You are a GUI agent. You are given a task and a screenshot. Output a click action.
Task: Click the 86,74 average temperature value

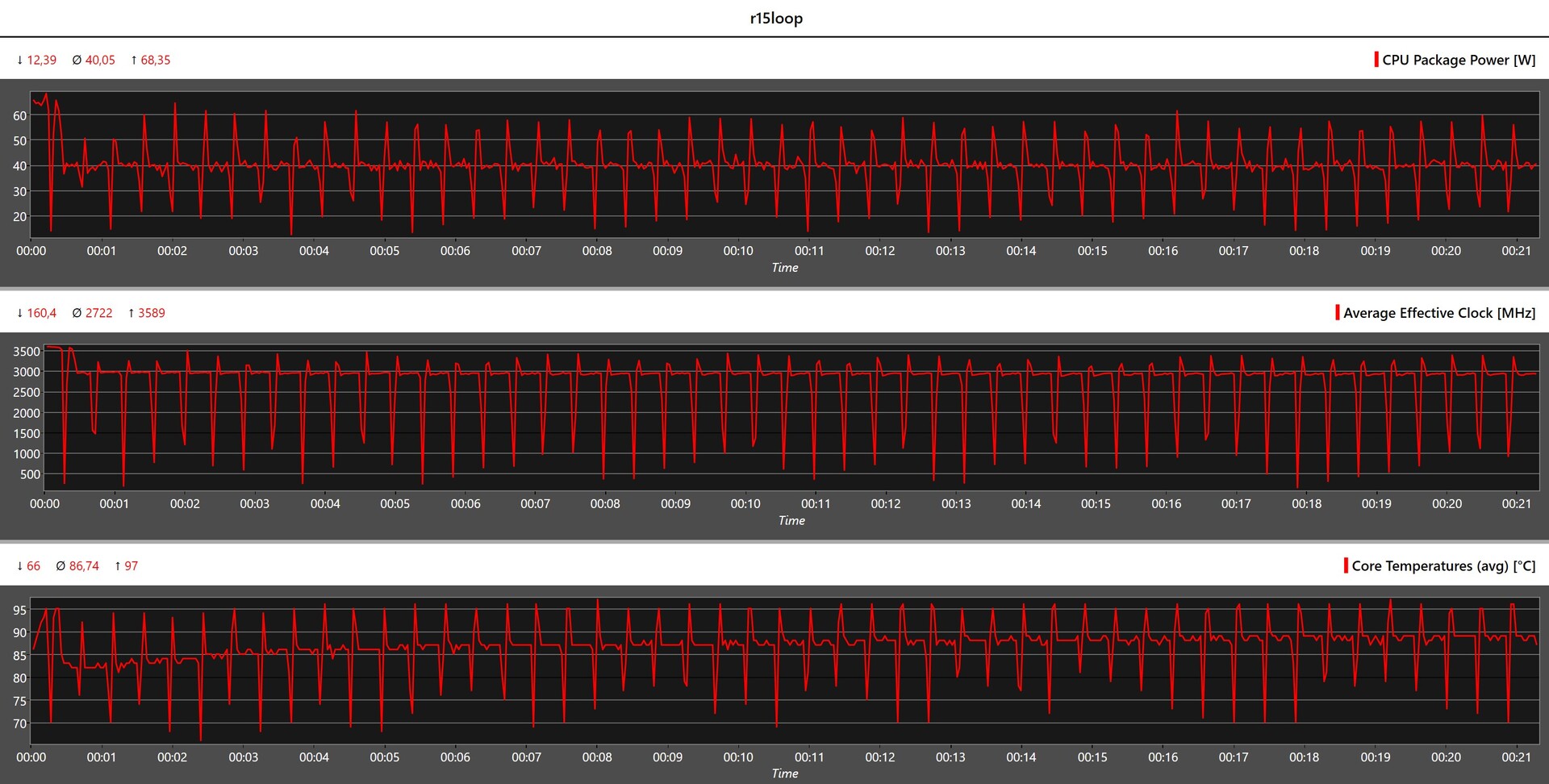84,566
